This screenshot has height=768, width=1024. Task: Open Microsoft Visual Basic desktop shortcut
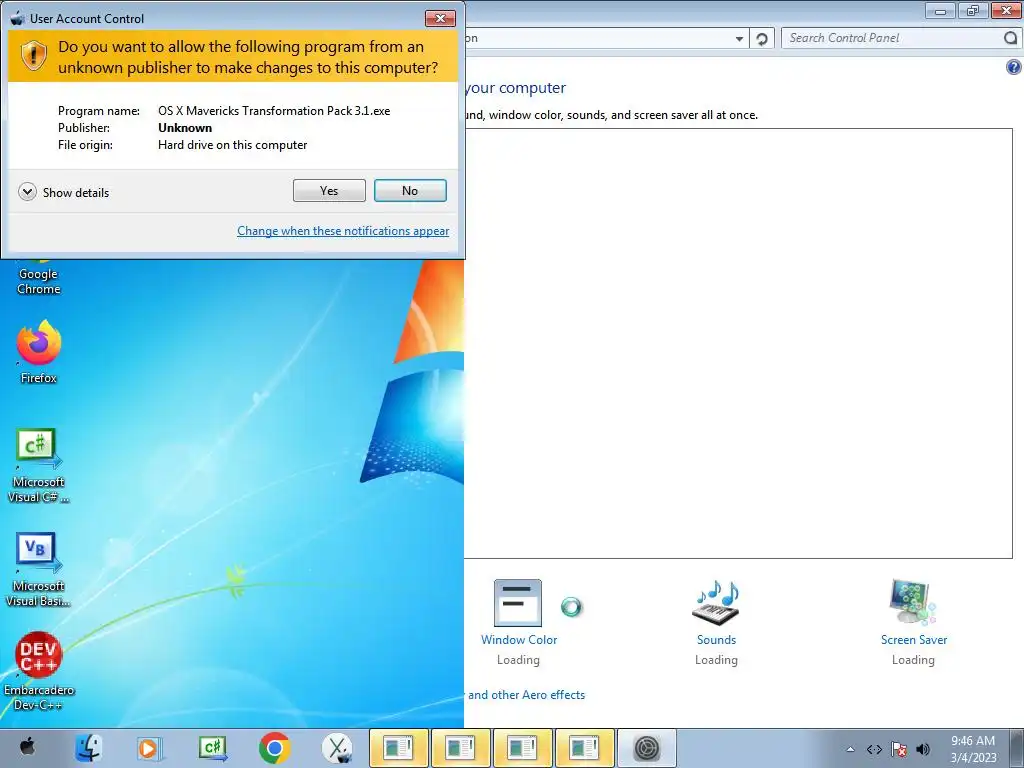[39, 569]
